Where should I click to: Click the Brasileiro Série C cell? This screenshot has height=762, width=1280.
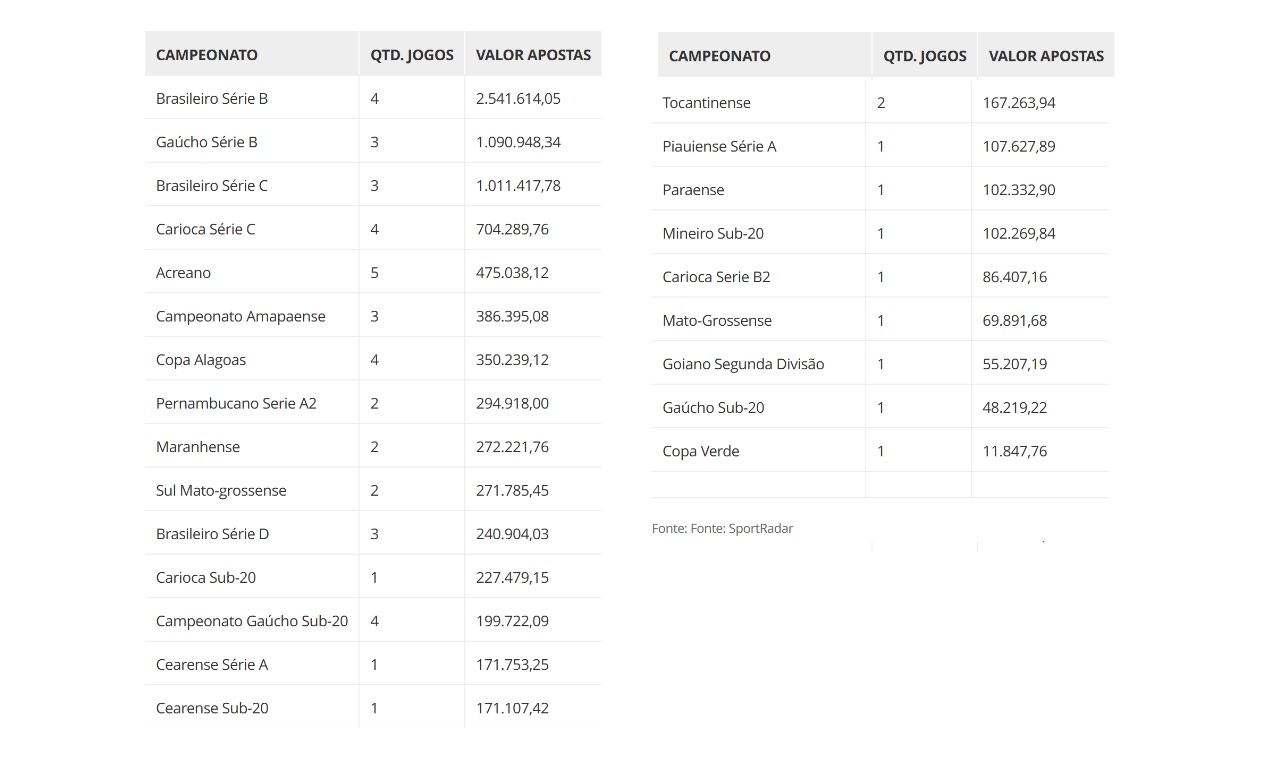[212, 185]
